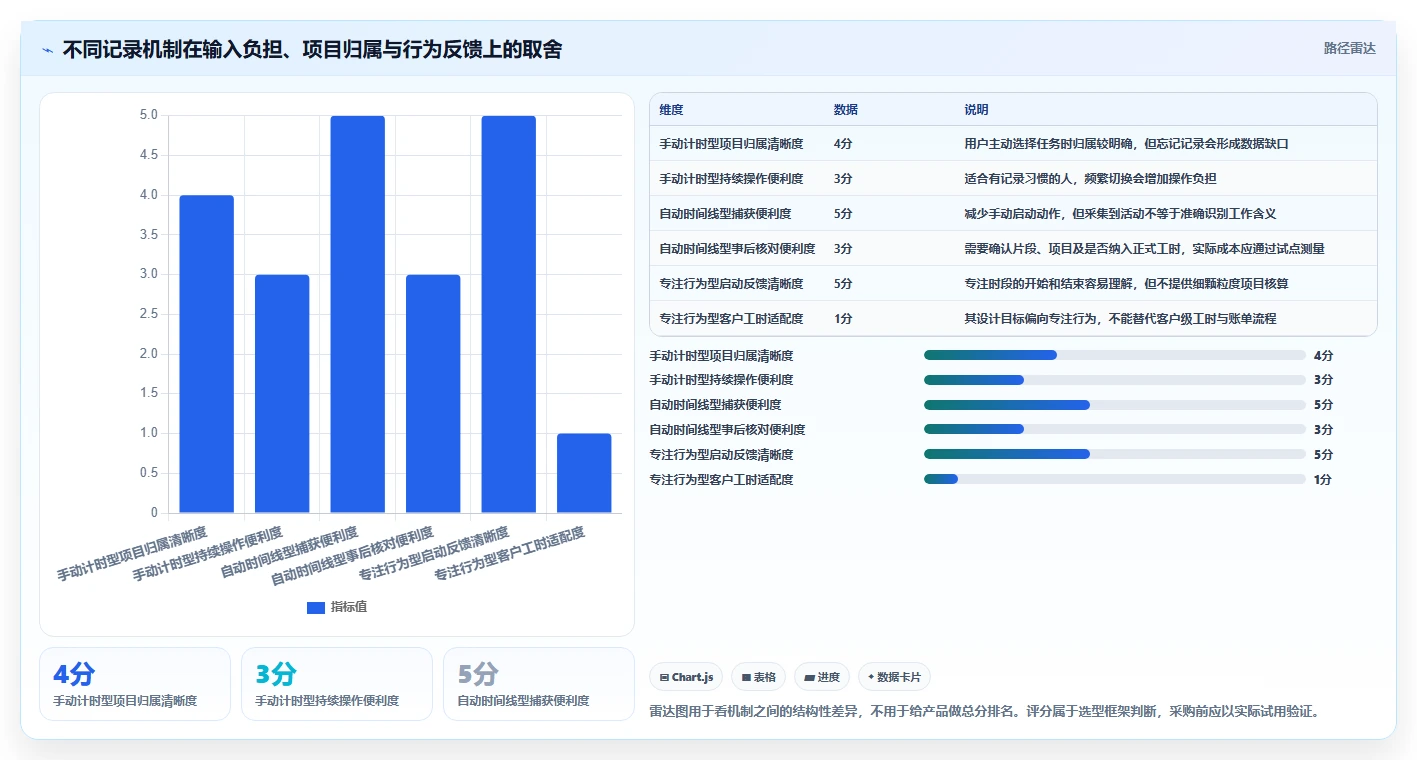Viewport: 1417px width, 760px height.
Task: Click description 其设计目标偏向专注行为
Action: [x=1030, y=319]
